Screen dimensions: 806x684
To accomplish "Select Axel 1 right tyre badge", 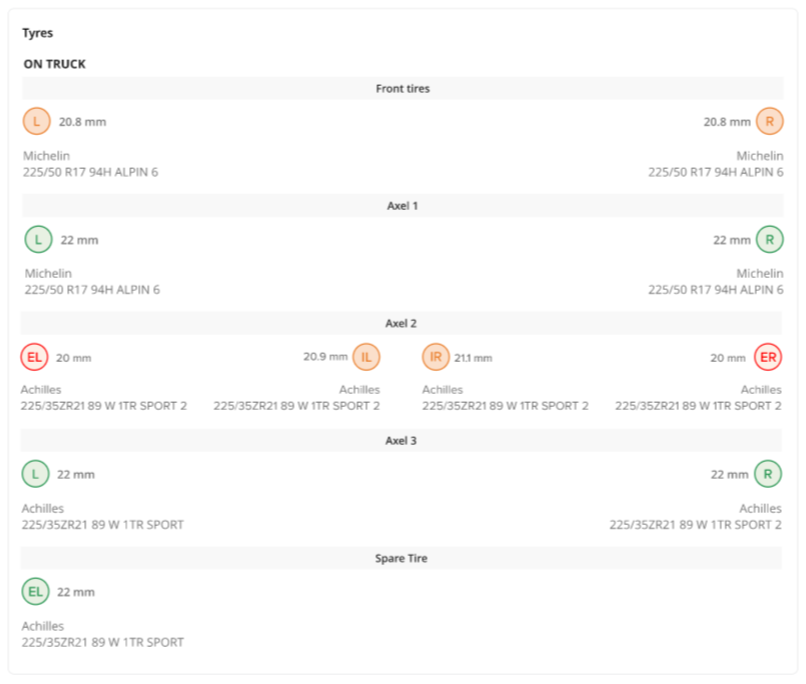I will (769, 240).
